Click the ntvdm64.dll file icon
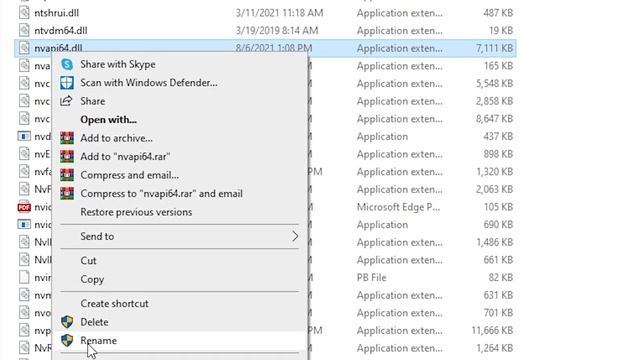This screenshot has width=640, height=360. click(x=24, y=30)
